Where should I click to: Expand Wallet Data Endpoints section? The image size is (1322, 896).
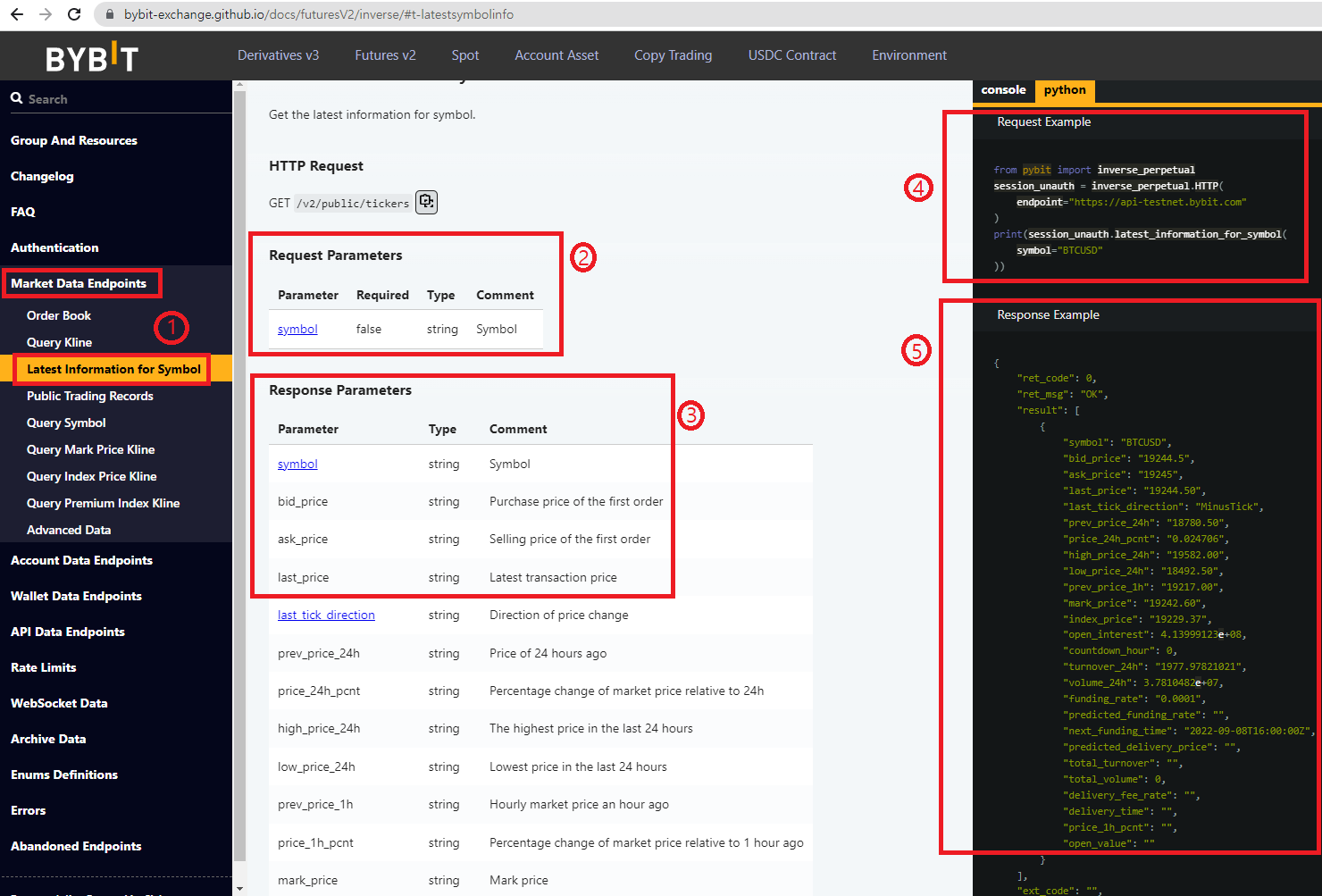point(76,596)
